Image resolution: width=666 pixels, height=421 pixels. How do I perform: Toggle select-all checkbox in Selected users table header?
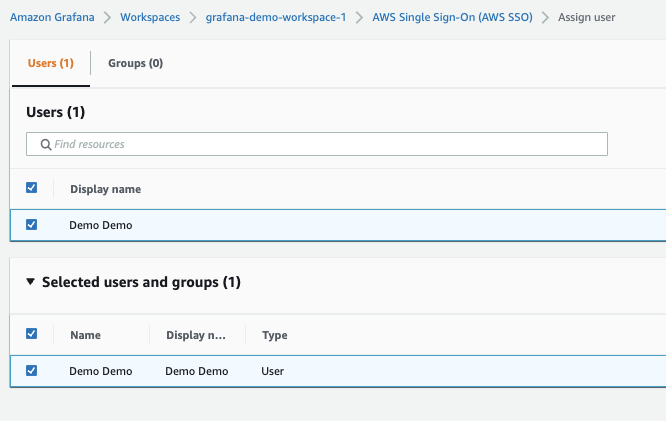pyautogui.click(x=31, y=334)
